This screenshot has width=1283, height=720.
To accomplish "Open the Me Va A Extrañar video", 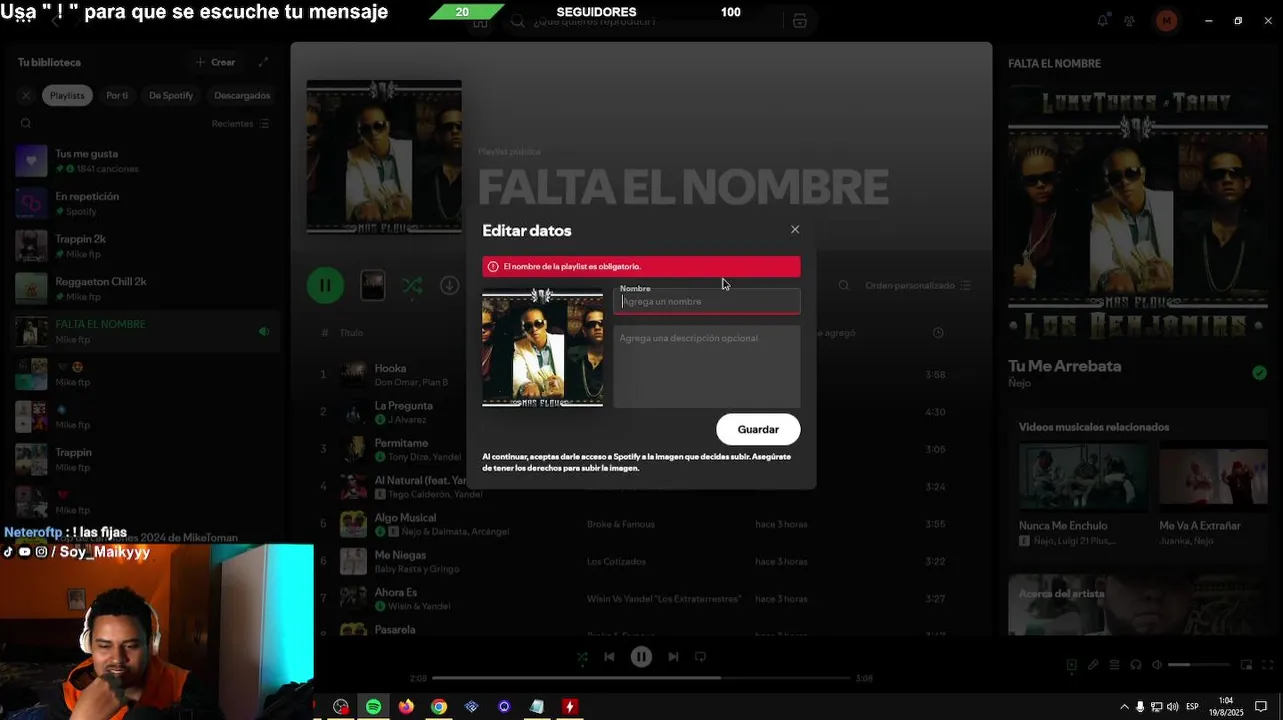I will 1214,477.
